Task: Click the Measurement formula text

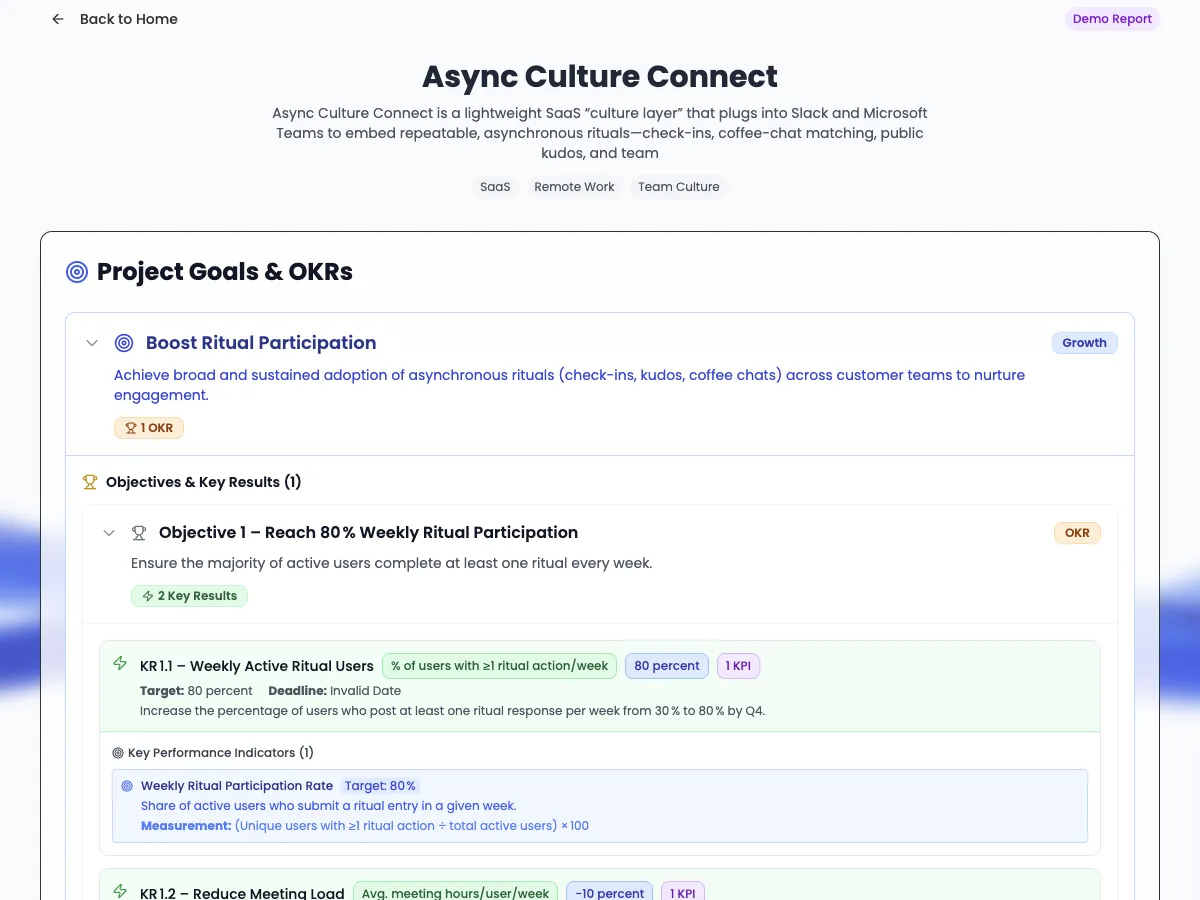Action: pyautogui.click(x=365, y=826)
